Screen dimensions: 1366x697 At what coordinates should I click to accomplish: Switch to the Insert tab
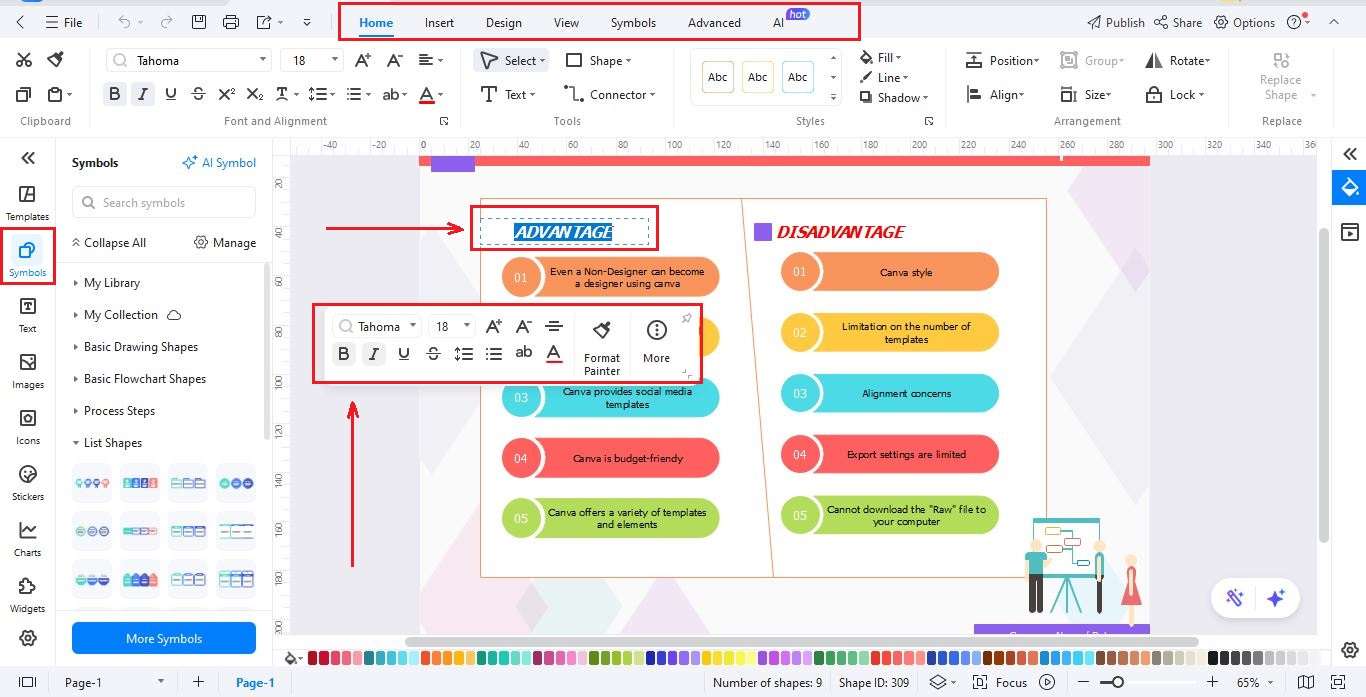[439, 22]
